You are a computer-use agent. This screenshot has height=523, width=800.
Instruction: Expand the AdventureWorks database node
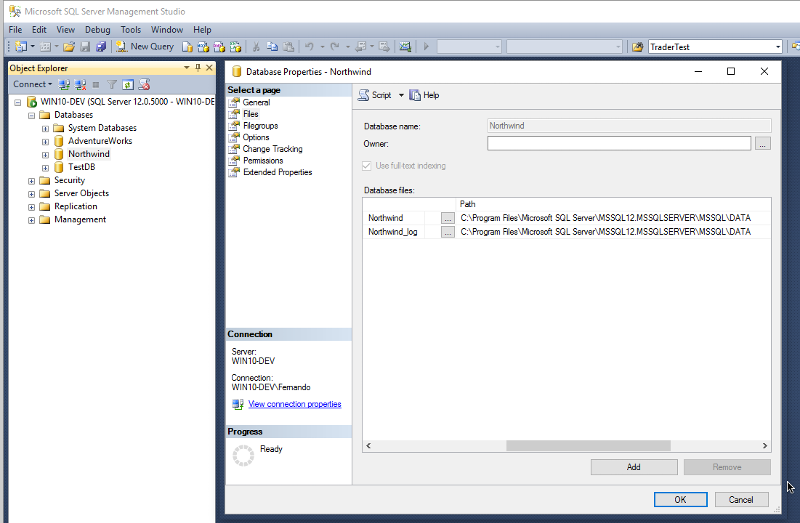(45, 141)
